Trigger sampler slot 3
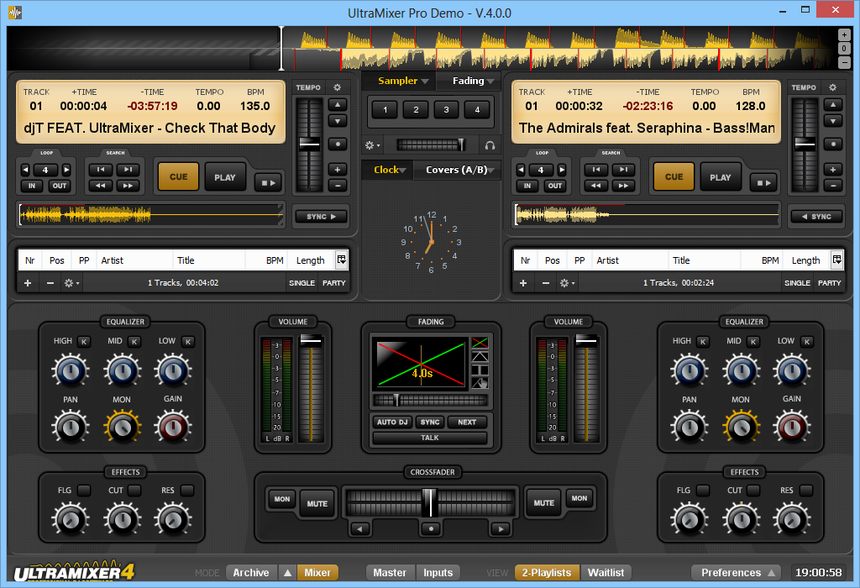Viewport: 860px width, 588px height. click(446, 110)
